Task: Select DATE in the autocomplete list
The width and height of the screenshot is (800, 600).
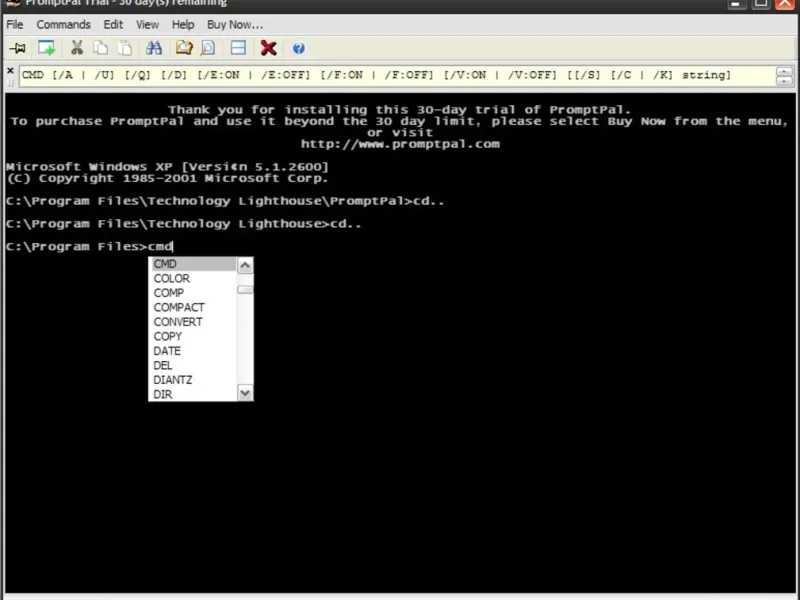Action: 193,351
